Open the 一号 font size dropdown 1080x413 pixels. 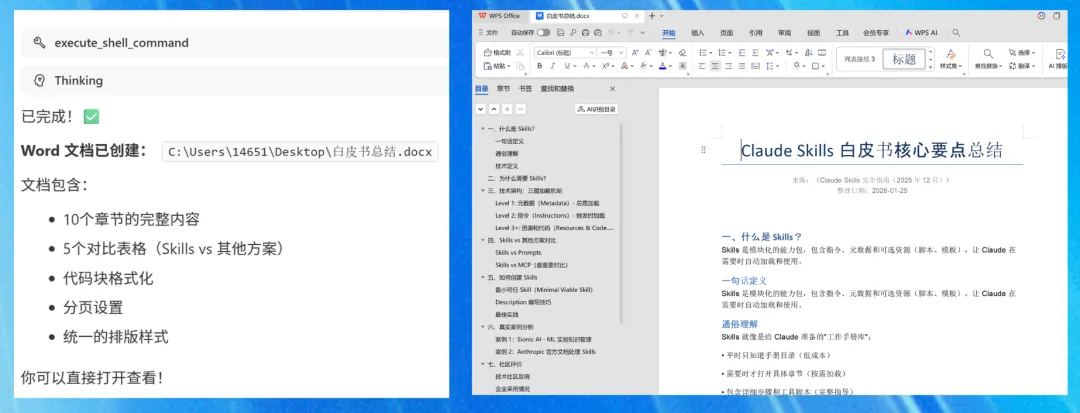tap(621, 53)
